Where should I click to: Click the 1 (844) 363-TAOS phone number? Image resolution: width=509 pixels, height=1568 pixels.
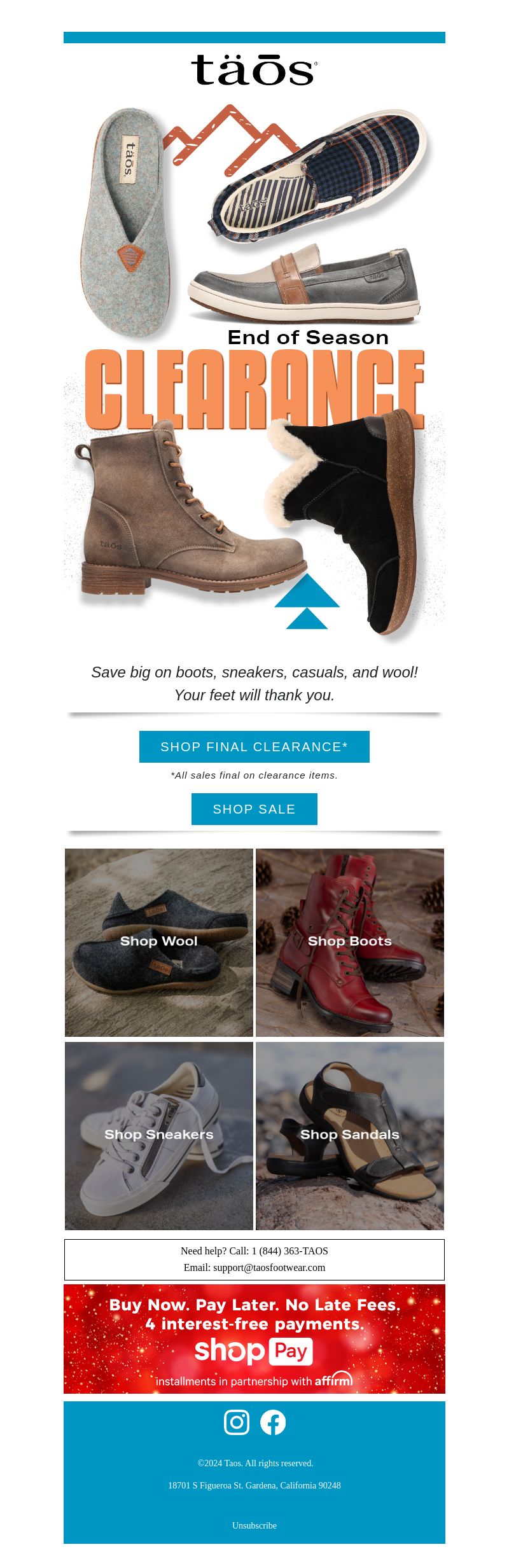click(x=290, y=1251)
